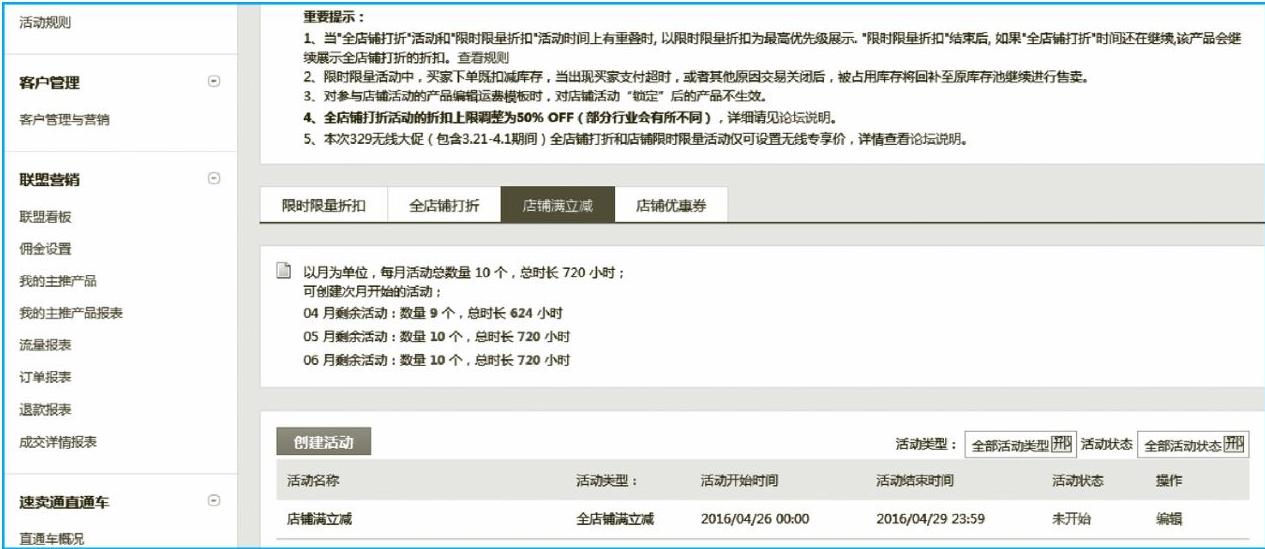Collapse the 联盟营销 section toggle icon
Image resolution: width=1265 pixels, height=549 pixels.
[x=214, y=179]
